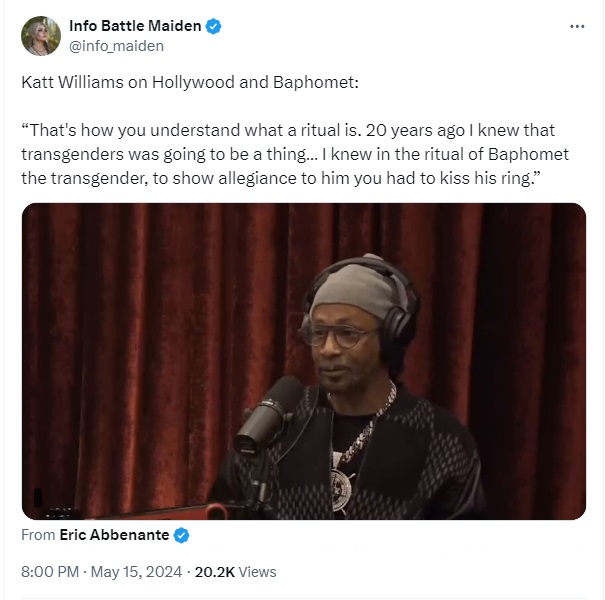The width and height of the screenshot is (605, 600).
Task: Click the Info Battle Maiden display name
Action: click(135, 26)
